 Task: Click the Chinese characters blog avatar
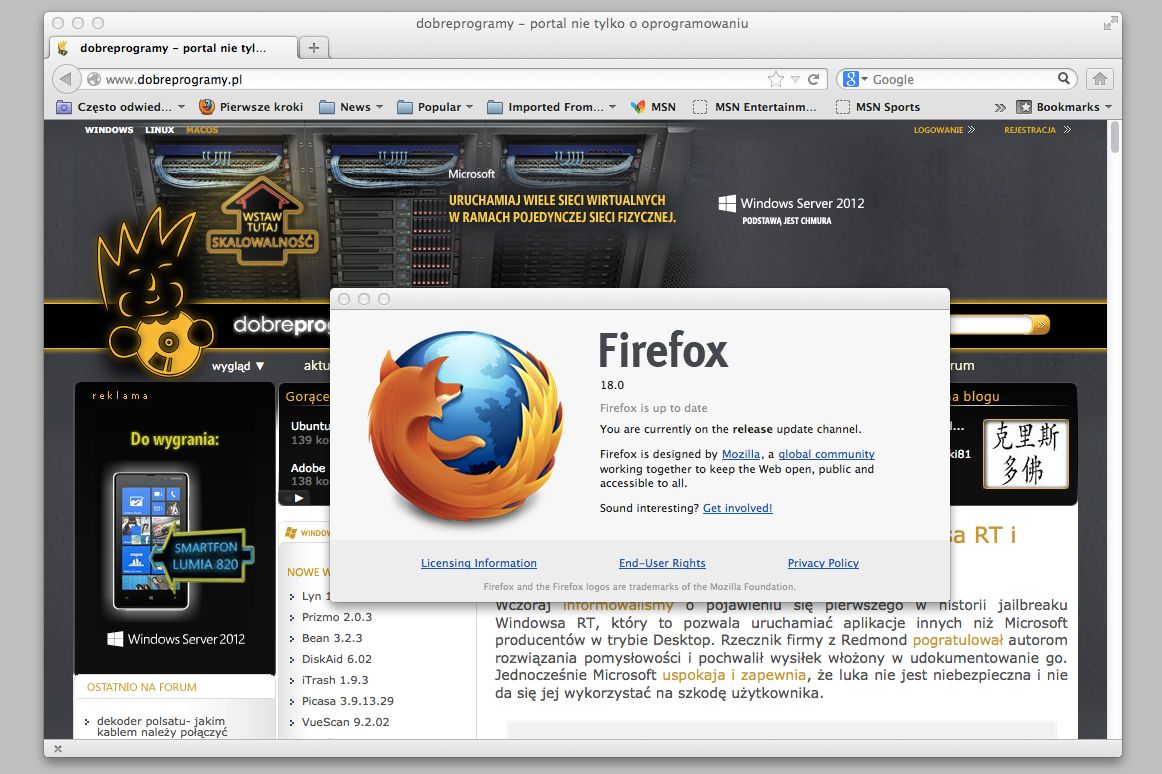[1026, 454]
